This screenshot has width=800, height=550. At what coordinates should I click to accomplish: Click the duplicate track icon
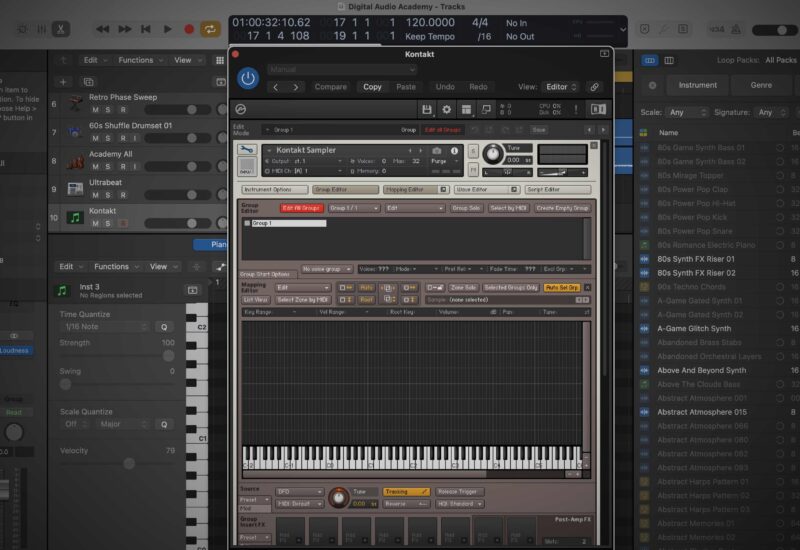tap(88, 82)
